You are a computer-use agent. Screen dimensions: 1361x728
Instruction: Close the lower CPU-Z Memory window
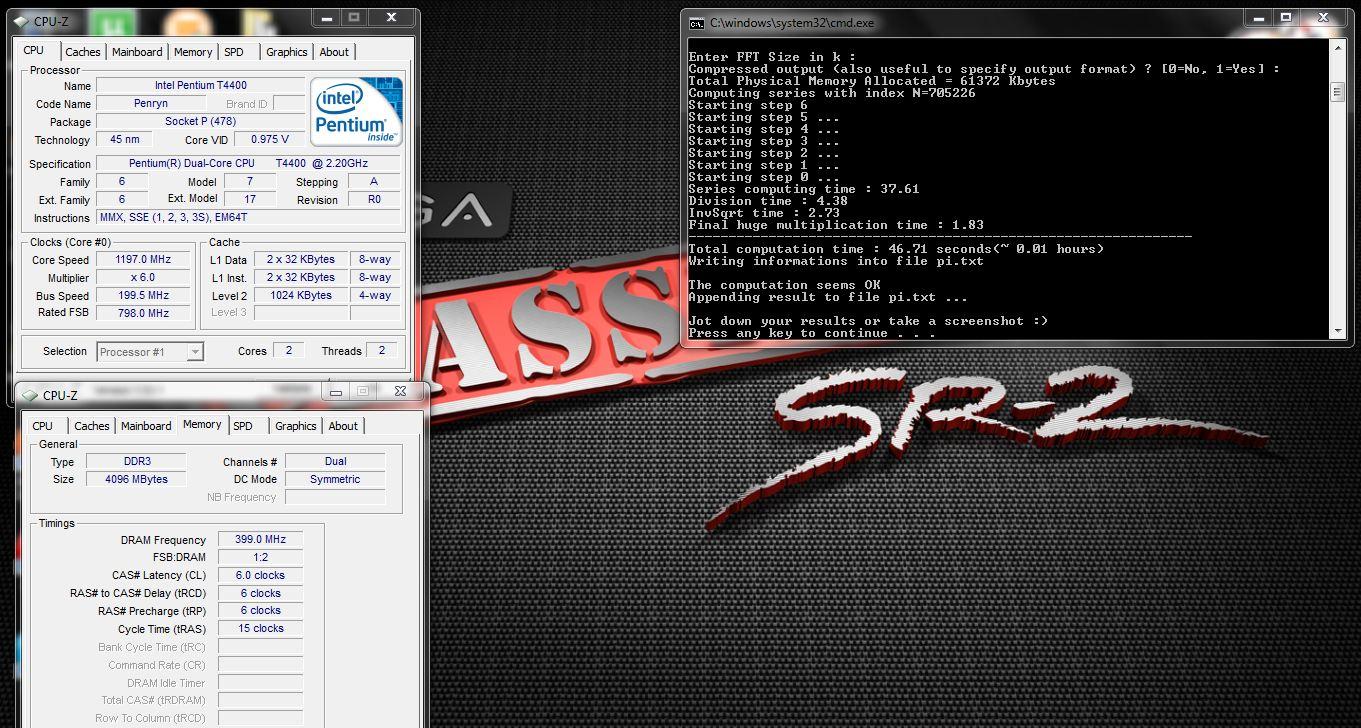[x=400, y=391]
